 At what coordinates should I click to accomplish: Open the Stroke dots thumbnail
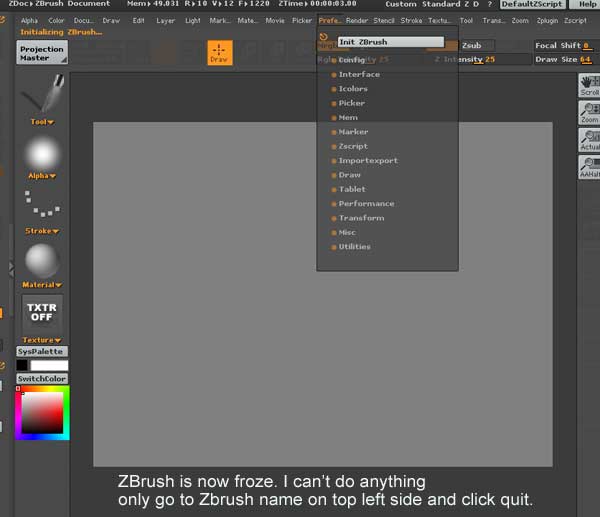pyautogui.click(x=42, y=204)
